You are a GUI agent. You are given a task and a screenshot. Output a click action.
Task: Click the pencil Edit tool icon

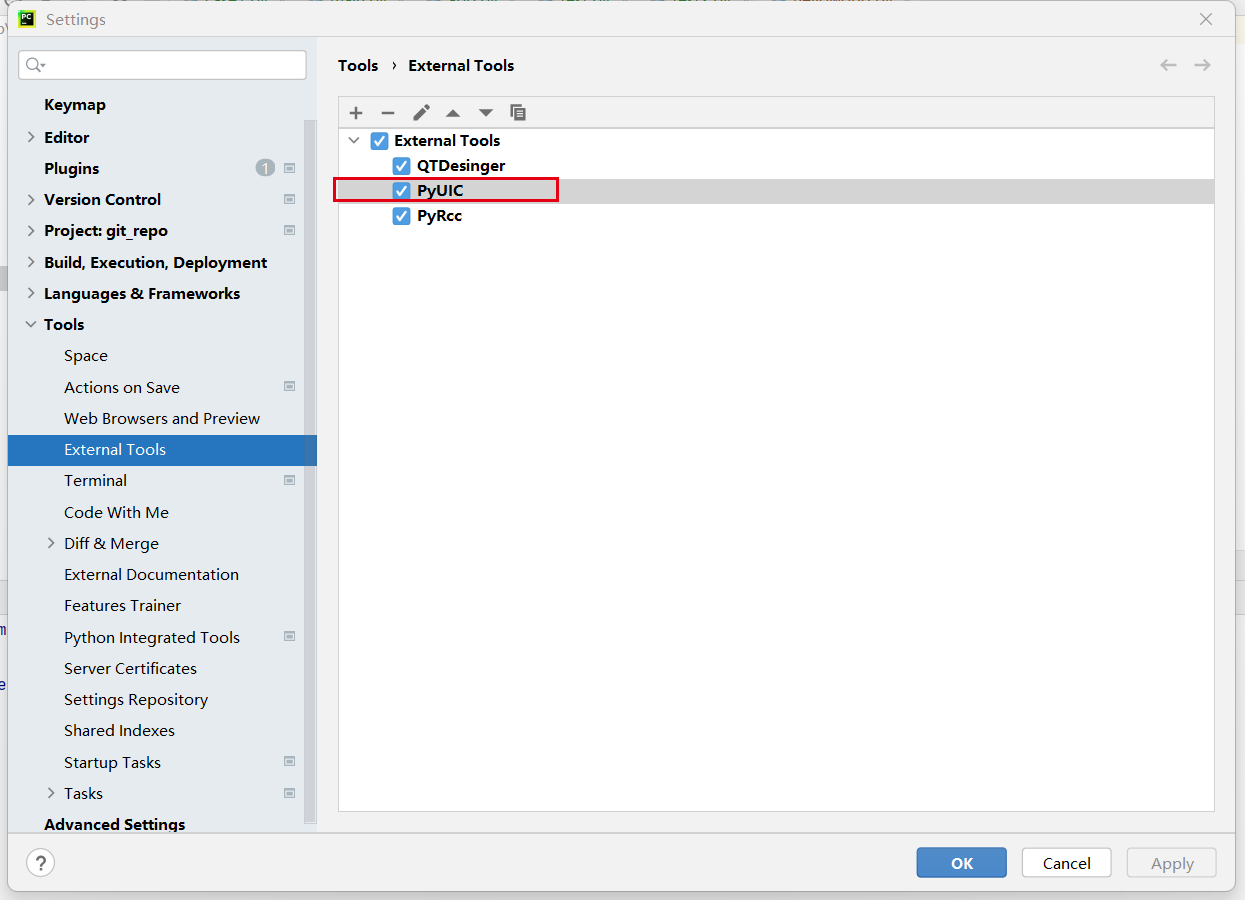(421, 113)
